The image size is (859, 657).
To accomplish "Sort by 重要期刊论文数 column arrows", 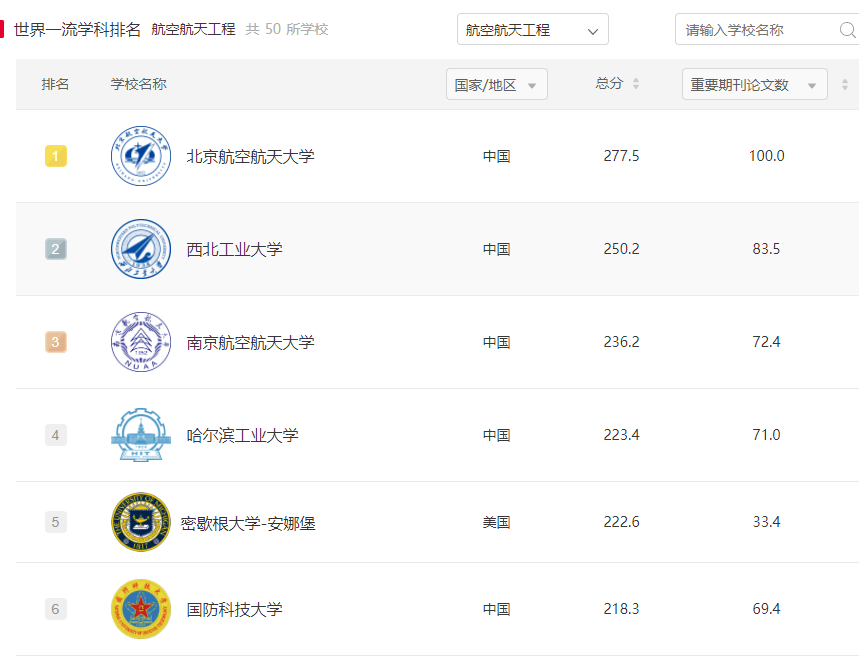I will tap(845, 84).
